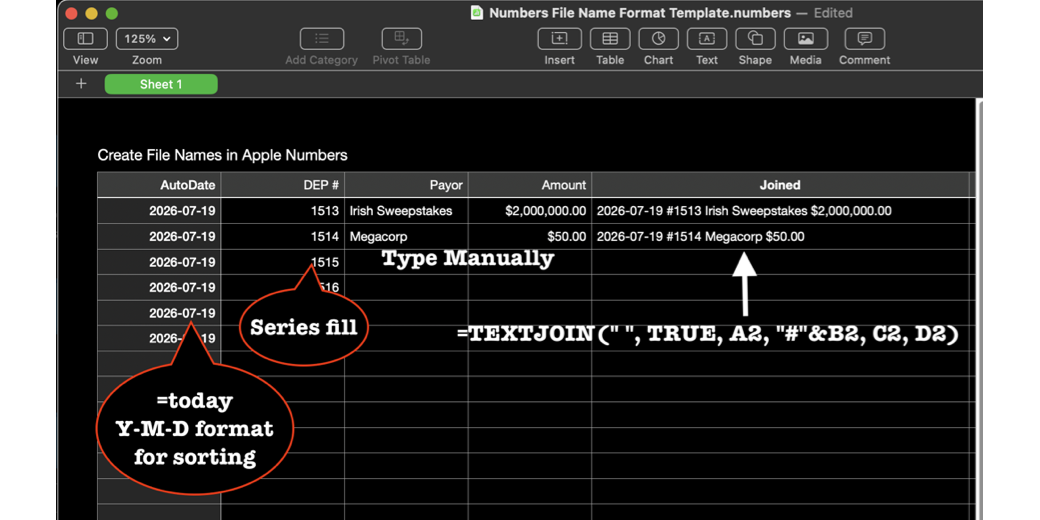Select the DEP # column header

point(283,185)
